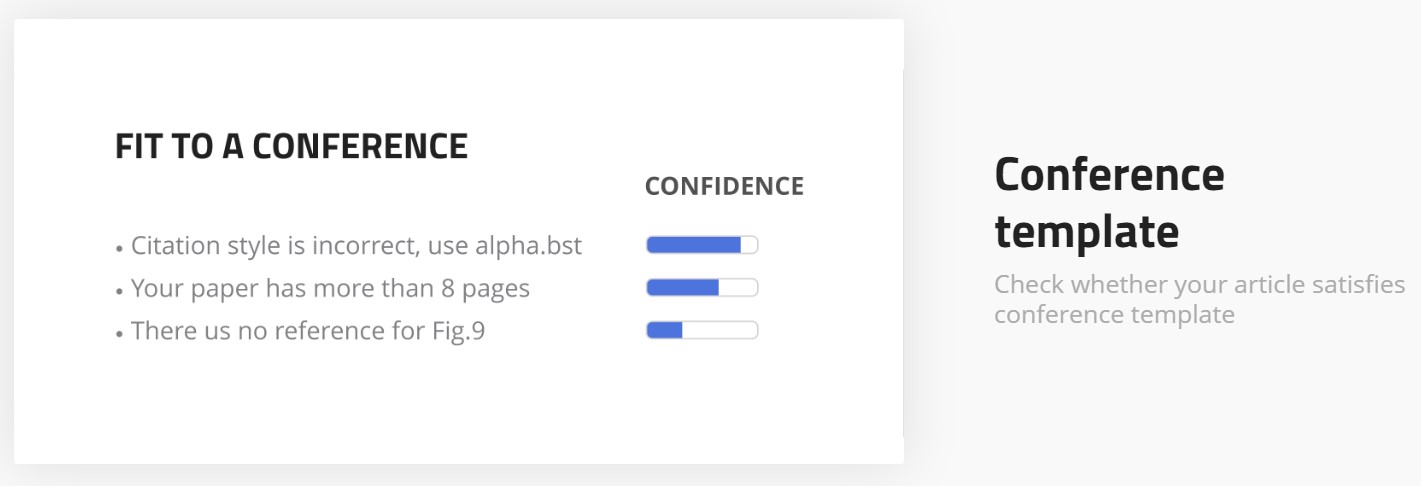This screenshot has height=486, width=1421.
Task: Click the word 'Conference' in right heading
Action: pos(1109,175)
